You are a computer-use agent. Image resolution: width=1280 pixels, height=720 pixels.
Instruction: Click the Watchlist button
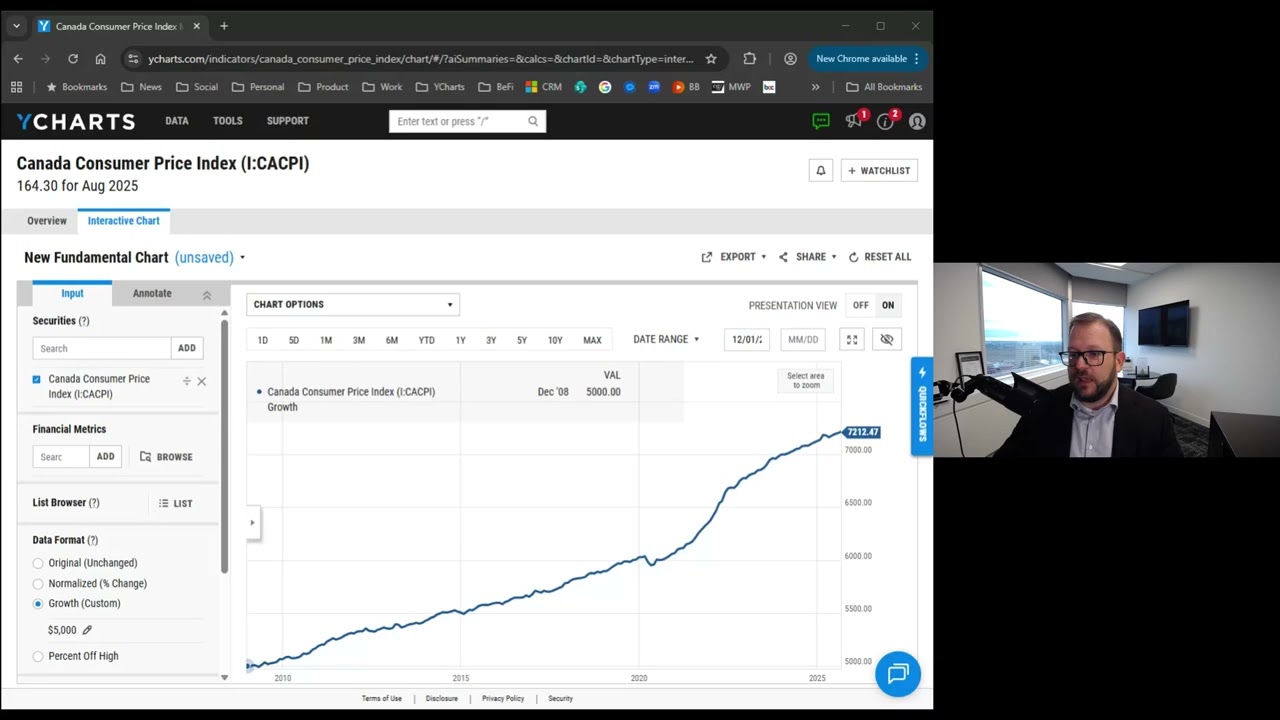click(879, 171)
